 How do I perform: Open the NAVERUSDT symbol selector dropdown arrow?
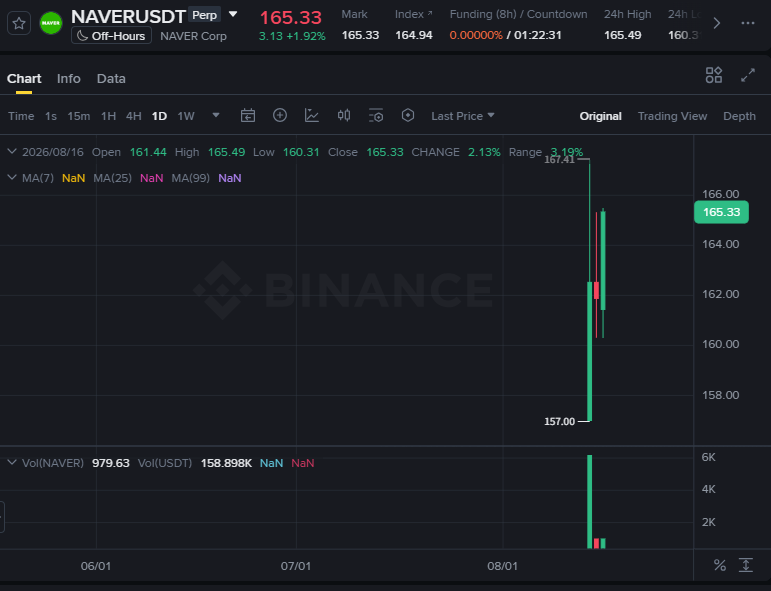coord(233,14)
